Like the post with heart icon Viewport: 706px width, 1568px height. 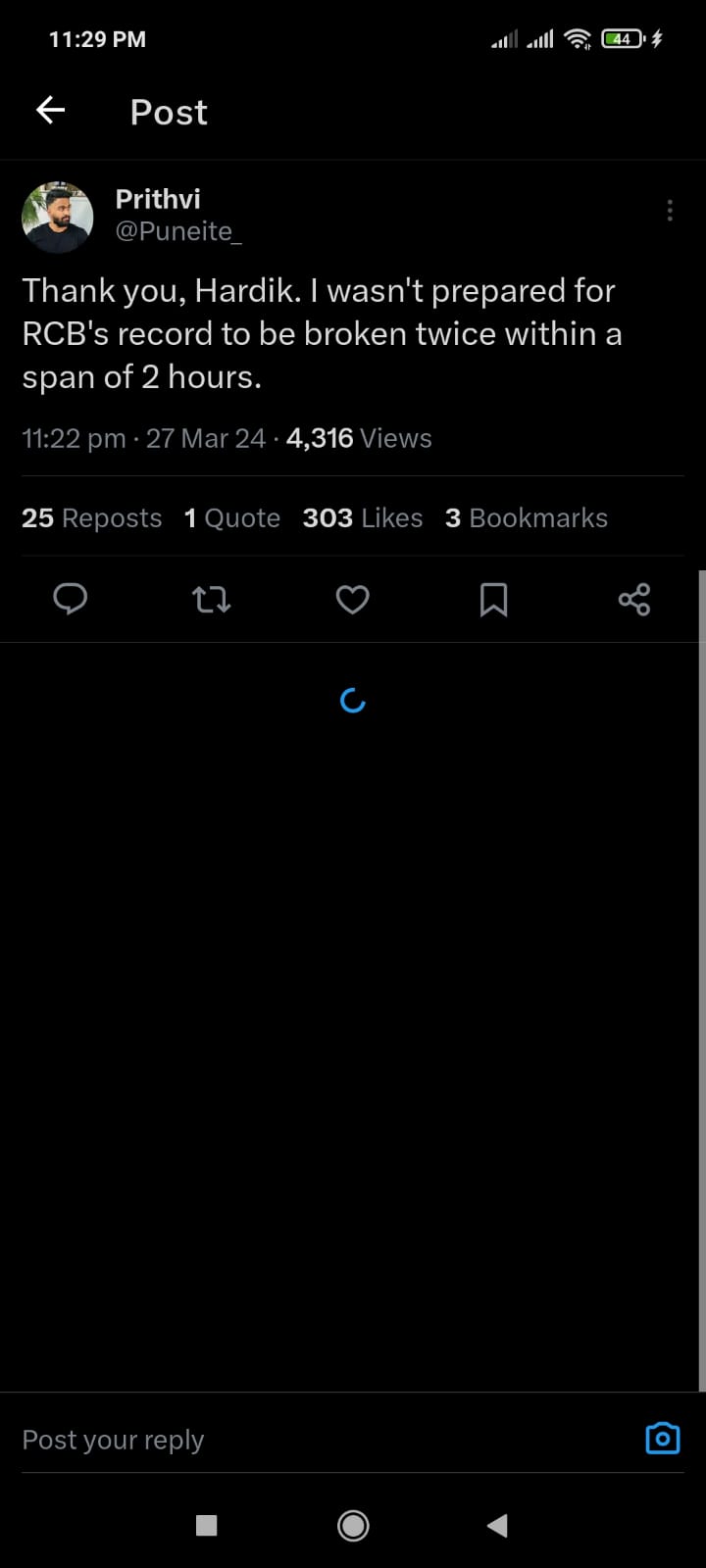tap(353, 599)
